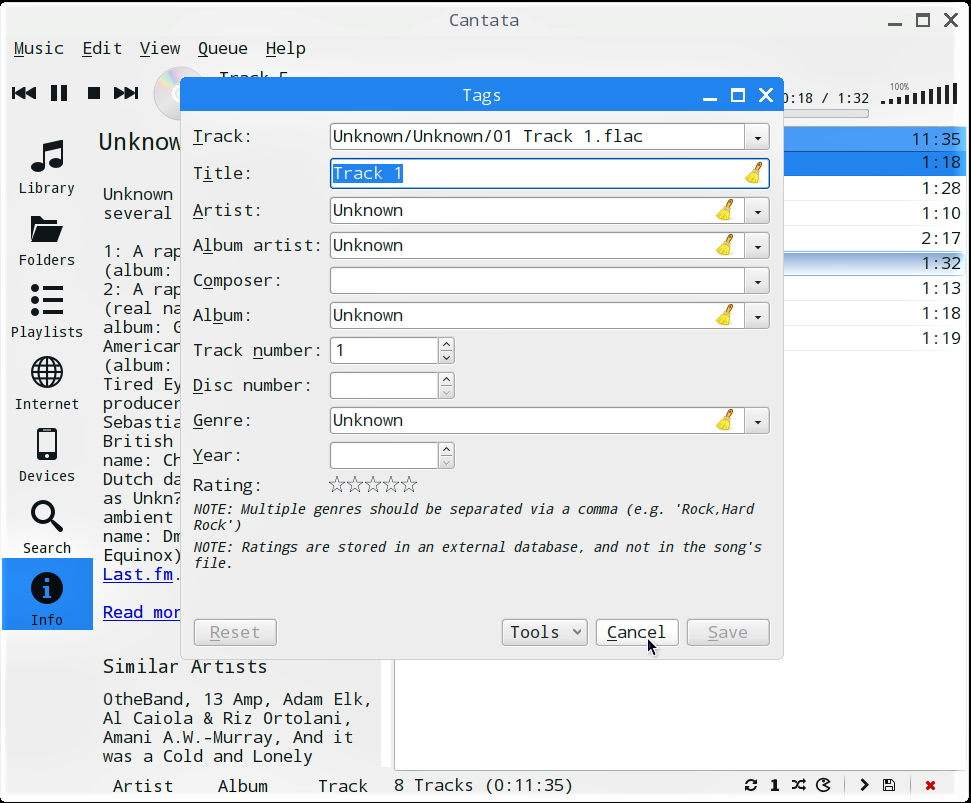Open the Tools dropdown button

pos(544,632)
